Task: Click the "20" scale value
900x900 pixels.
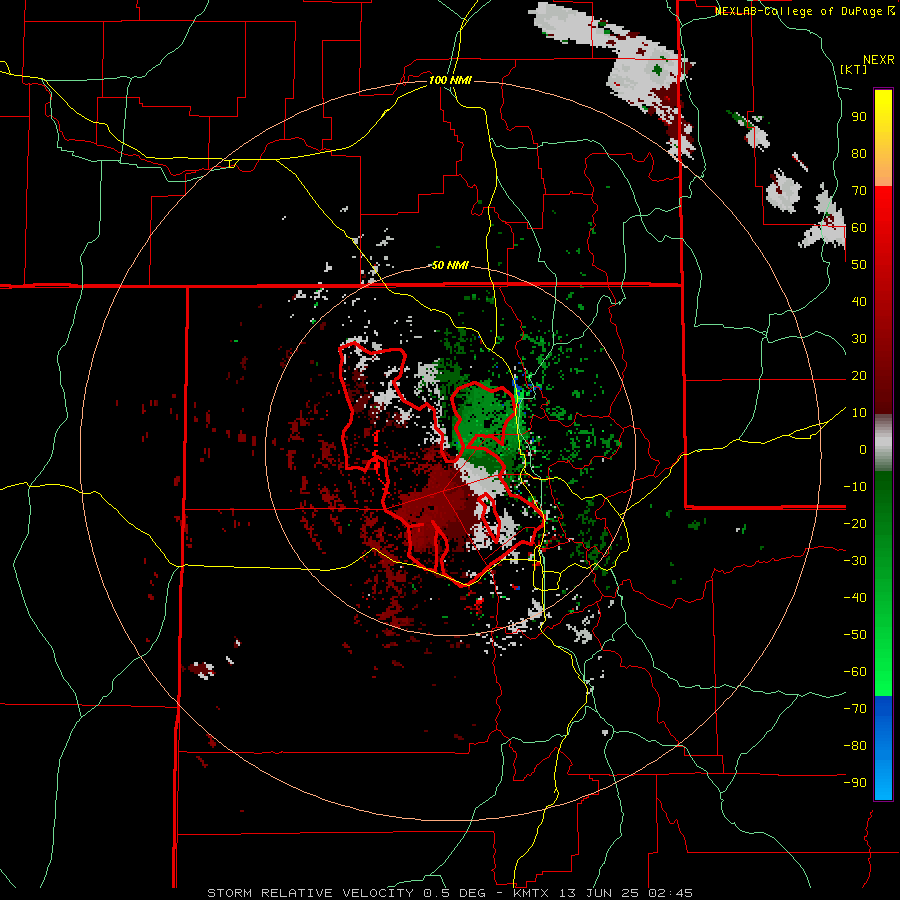Action: pos(859,376)
